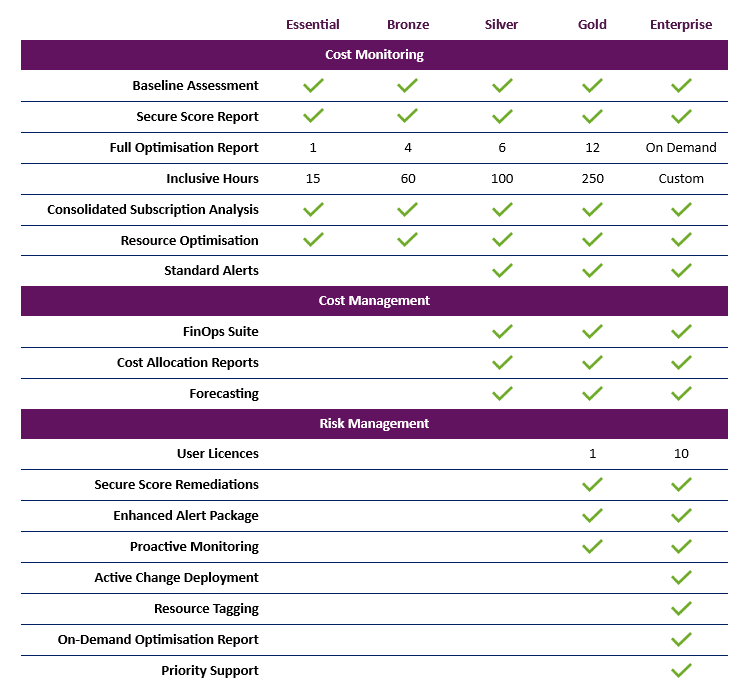Select the Essential plan column header
The width and height of the screenshot is (752, 687).
pos(313,25)
